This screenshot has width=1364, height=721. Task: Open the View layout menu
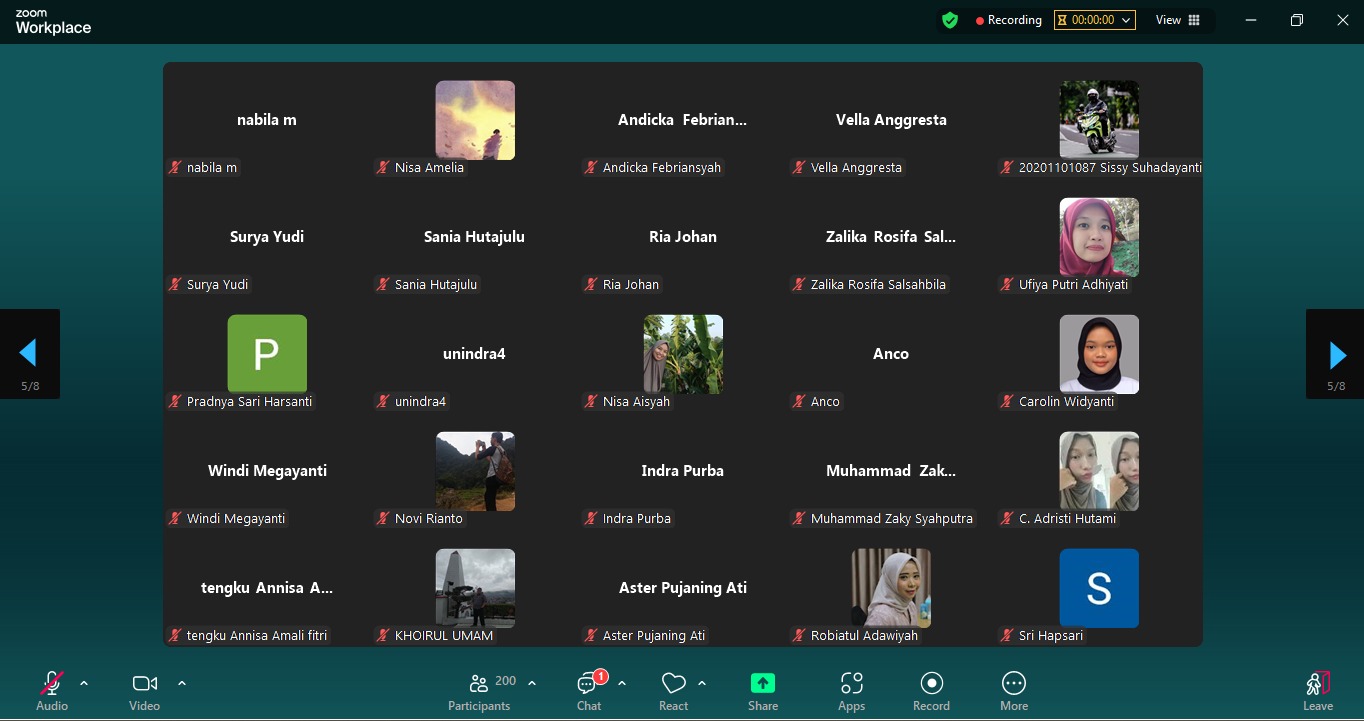click(1178, 20)
